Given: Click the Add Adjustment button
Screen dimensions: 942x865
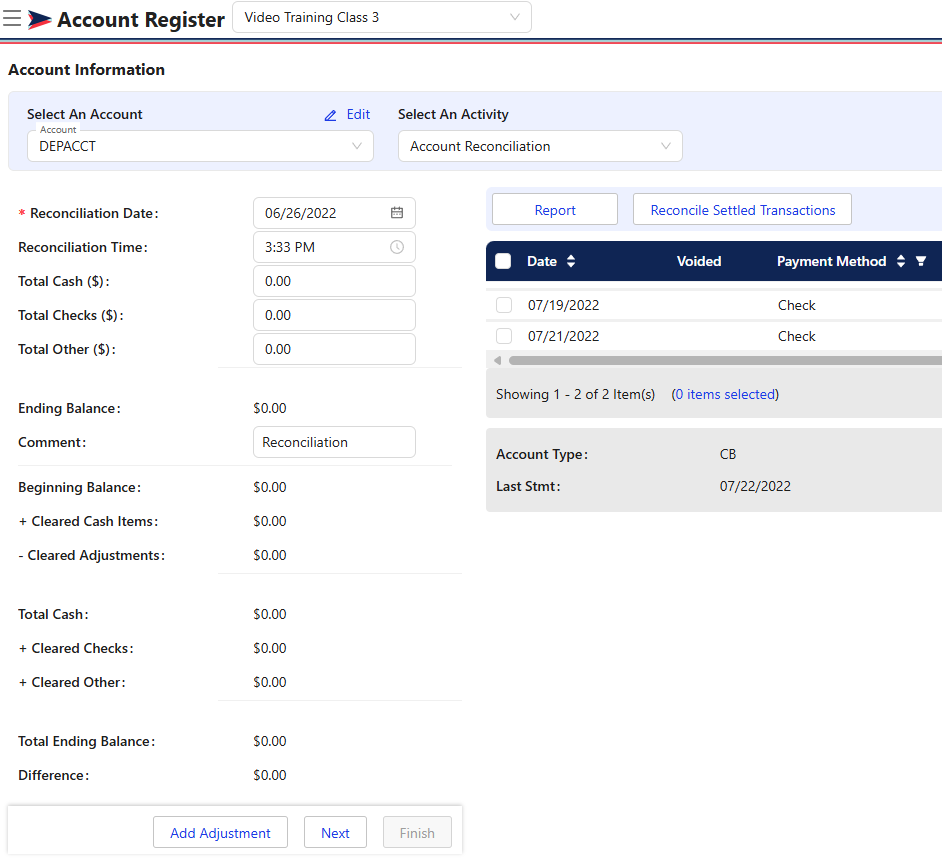Looking at the screenshot, I should [220, 833].
